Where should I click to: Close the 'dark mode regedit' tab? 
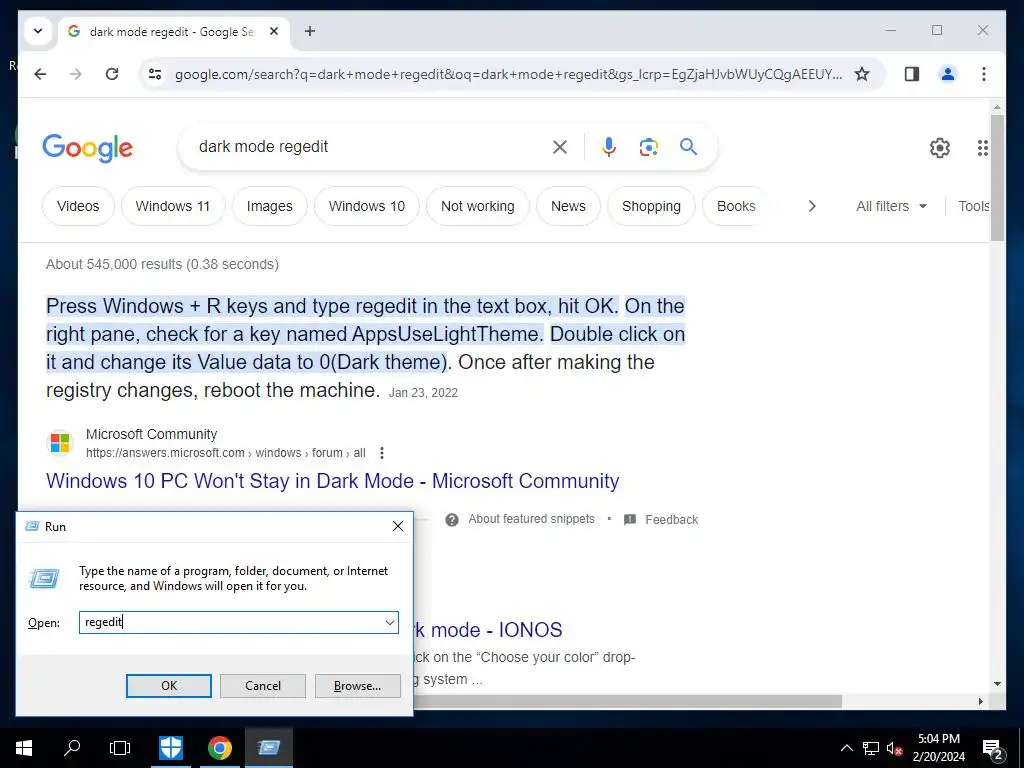(274, 31)
